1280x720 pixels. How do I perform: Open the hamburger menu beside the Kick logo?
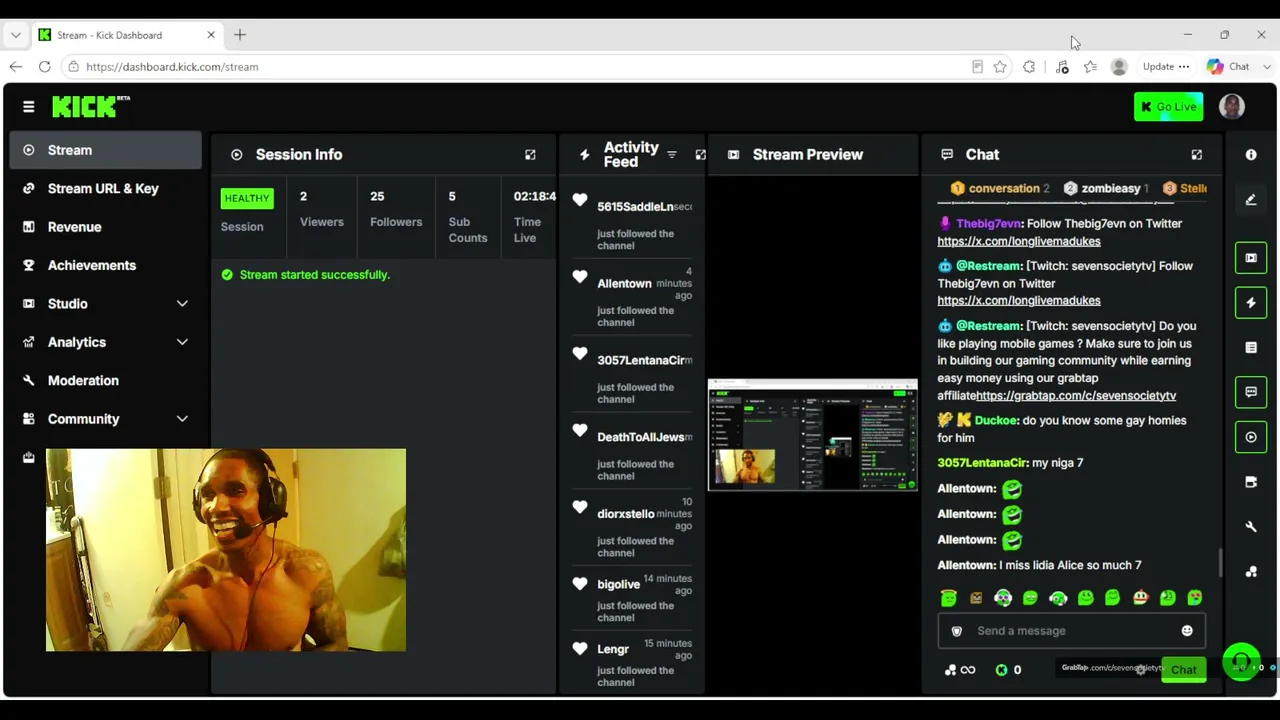pyautogui.click(x=28, y=107)
